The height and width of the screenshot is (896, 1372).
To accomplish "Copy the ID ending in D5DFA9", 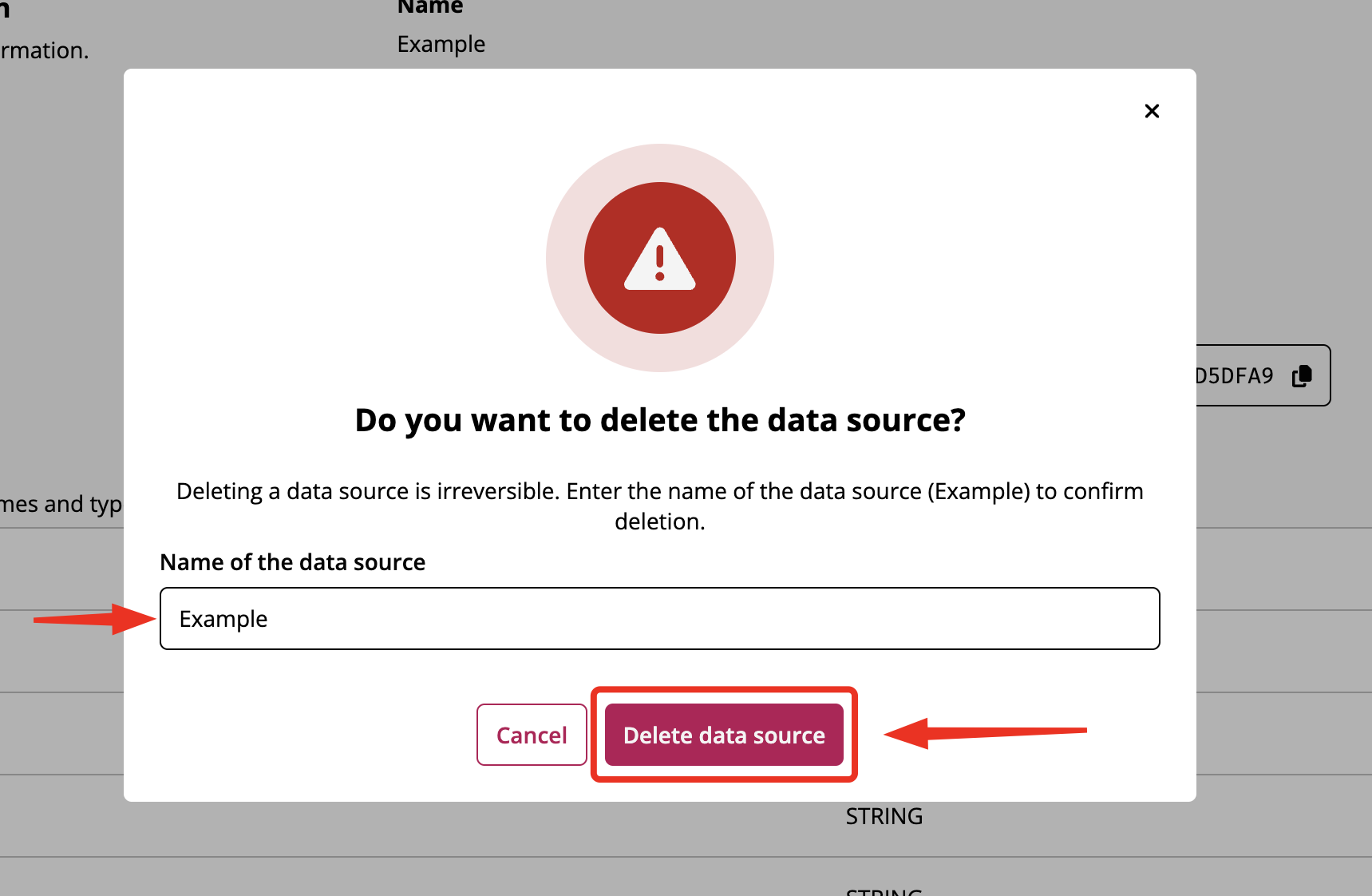I will [1302, 375].
